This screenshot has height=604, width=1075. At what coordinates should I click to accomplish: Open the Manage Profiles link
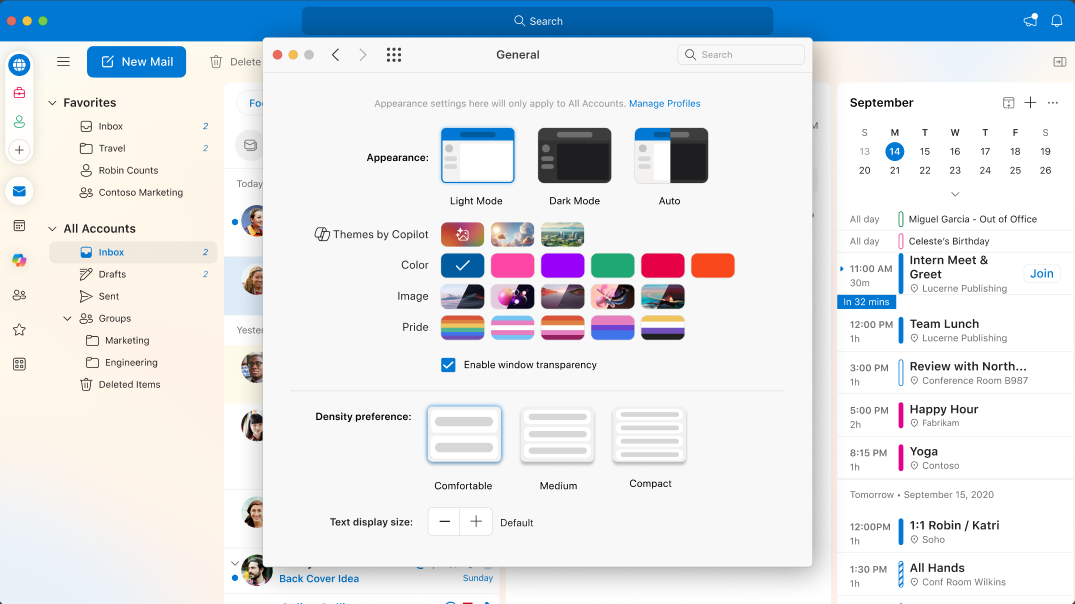point(664,104)
